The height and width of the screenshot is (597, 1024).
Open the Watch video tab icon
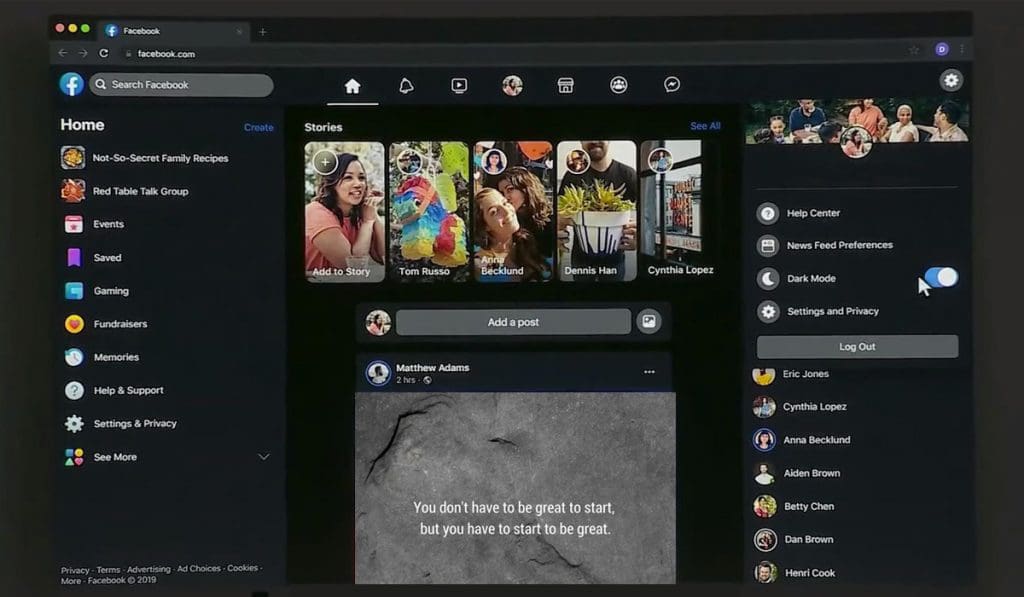pos(459,86)
